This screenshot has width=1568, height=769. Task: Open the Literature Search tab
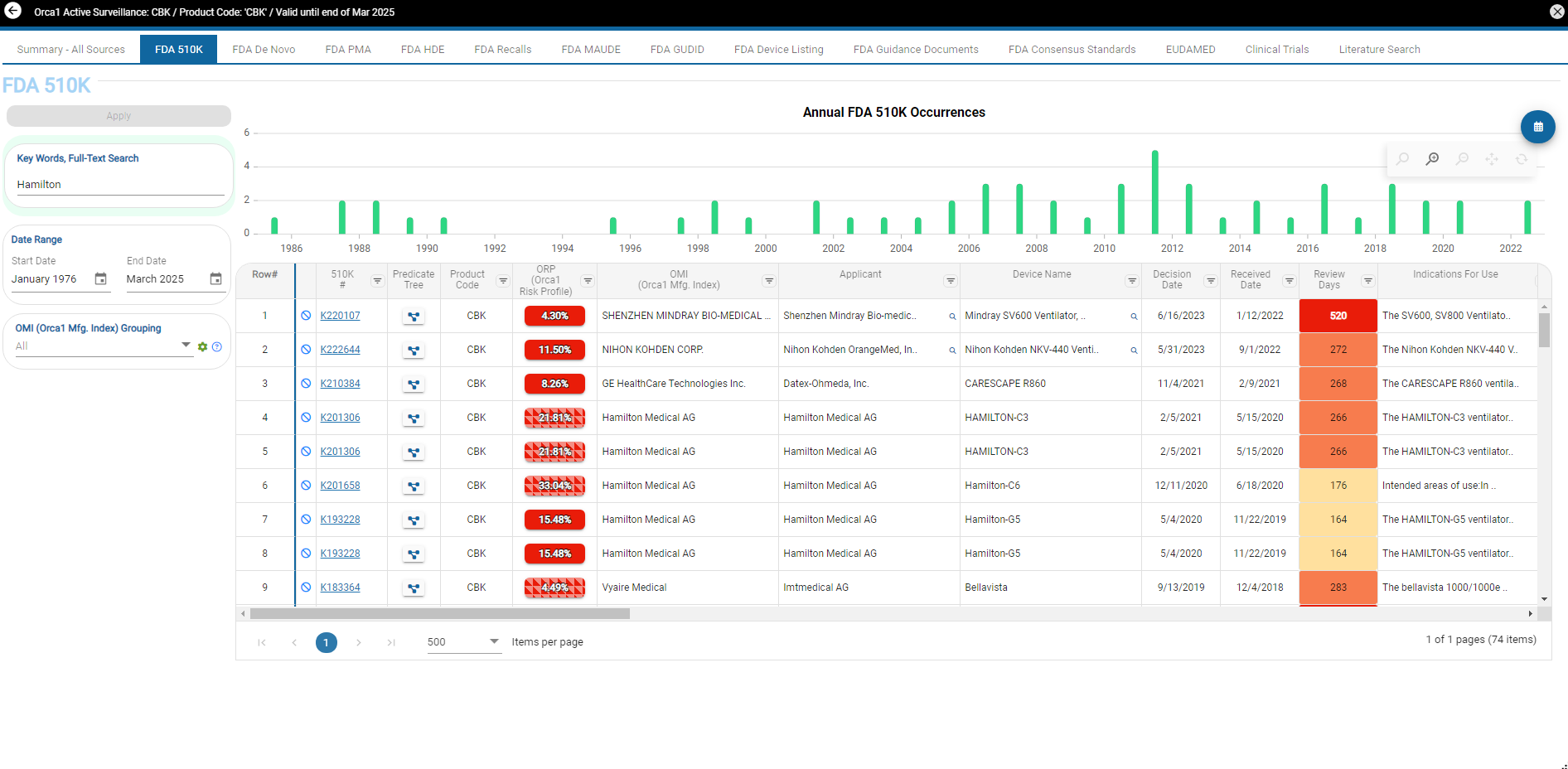pyautogui.click(x=1379, y=50)
